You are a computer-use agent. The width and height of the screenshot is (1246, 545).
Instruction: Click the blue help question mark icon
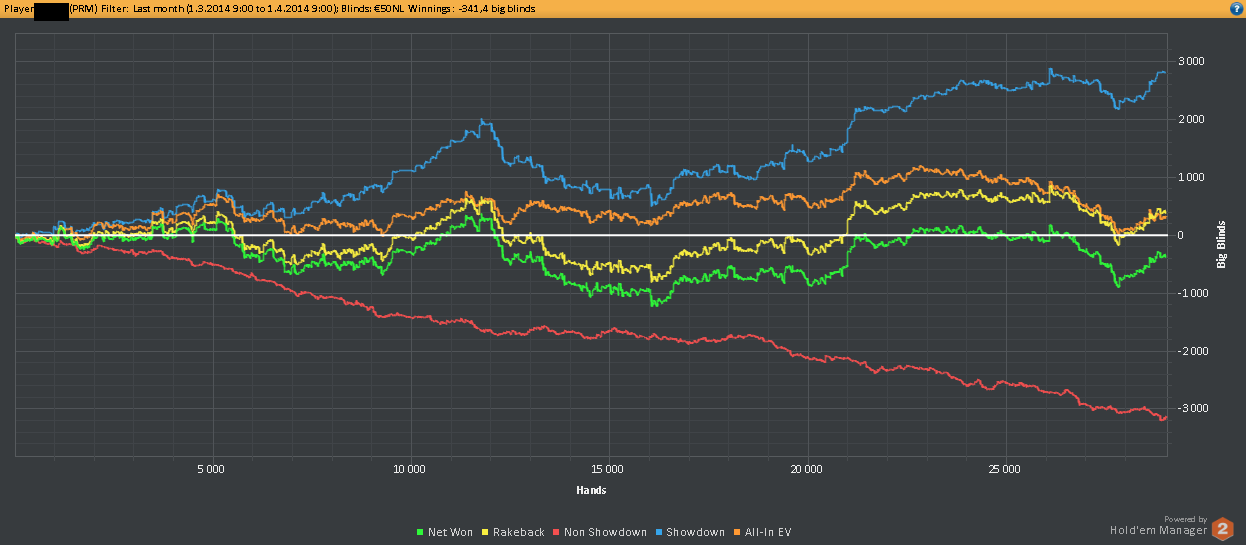(1236, 8)
